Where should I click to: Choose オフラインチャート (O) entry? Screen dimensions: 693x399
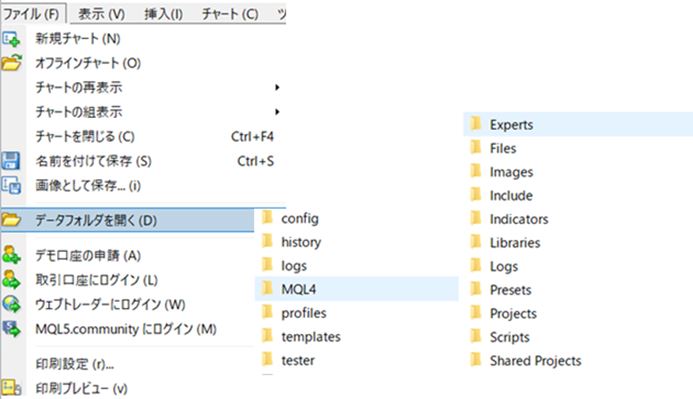88,63
